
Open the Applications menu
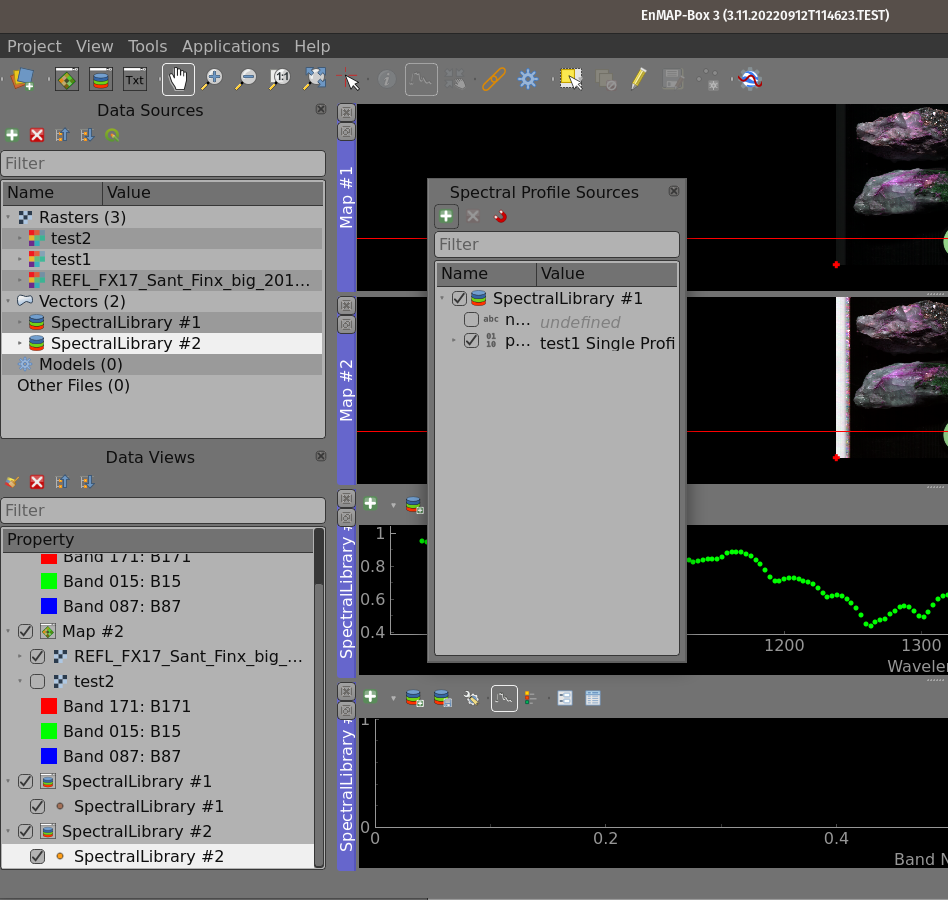click(230, 46)
